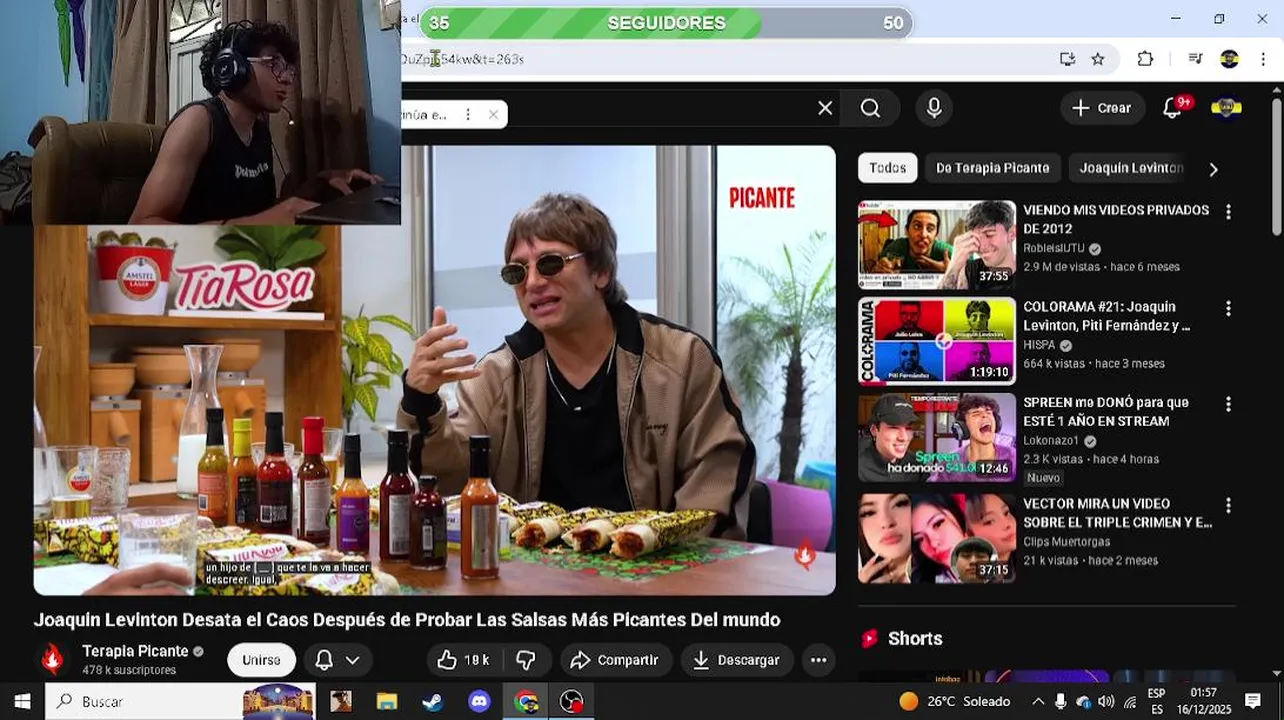Click the video player frame
The width and height of the screenshot is (1284, 720).
[x=434, y=371]
